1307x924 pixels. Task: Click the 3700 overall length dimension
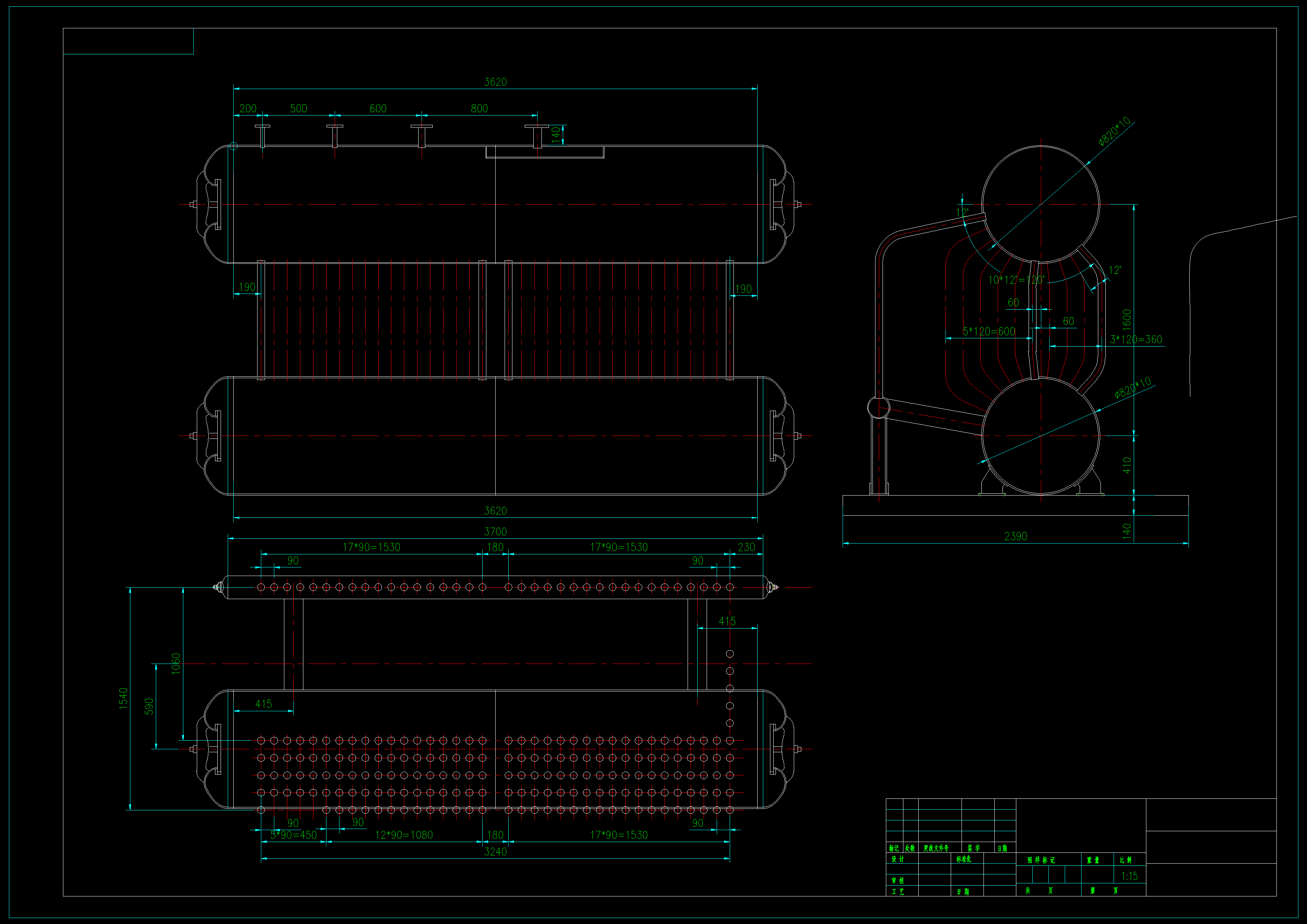495,531
